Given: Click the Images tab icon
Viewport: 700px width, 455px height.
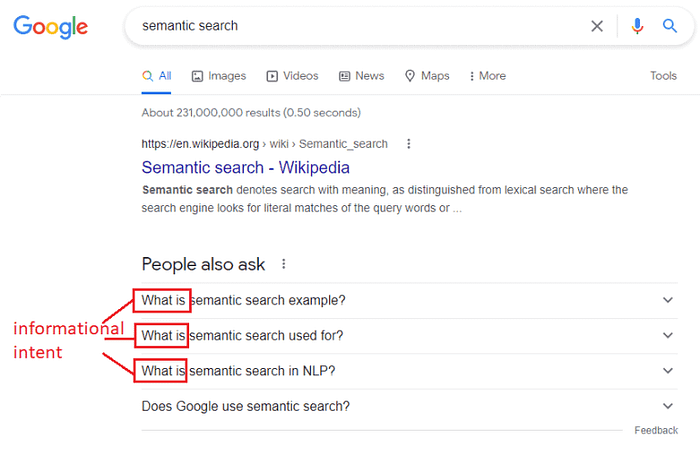Looking at the screenshot, I should pyautogui.click(x=197, y=76).
